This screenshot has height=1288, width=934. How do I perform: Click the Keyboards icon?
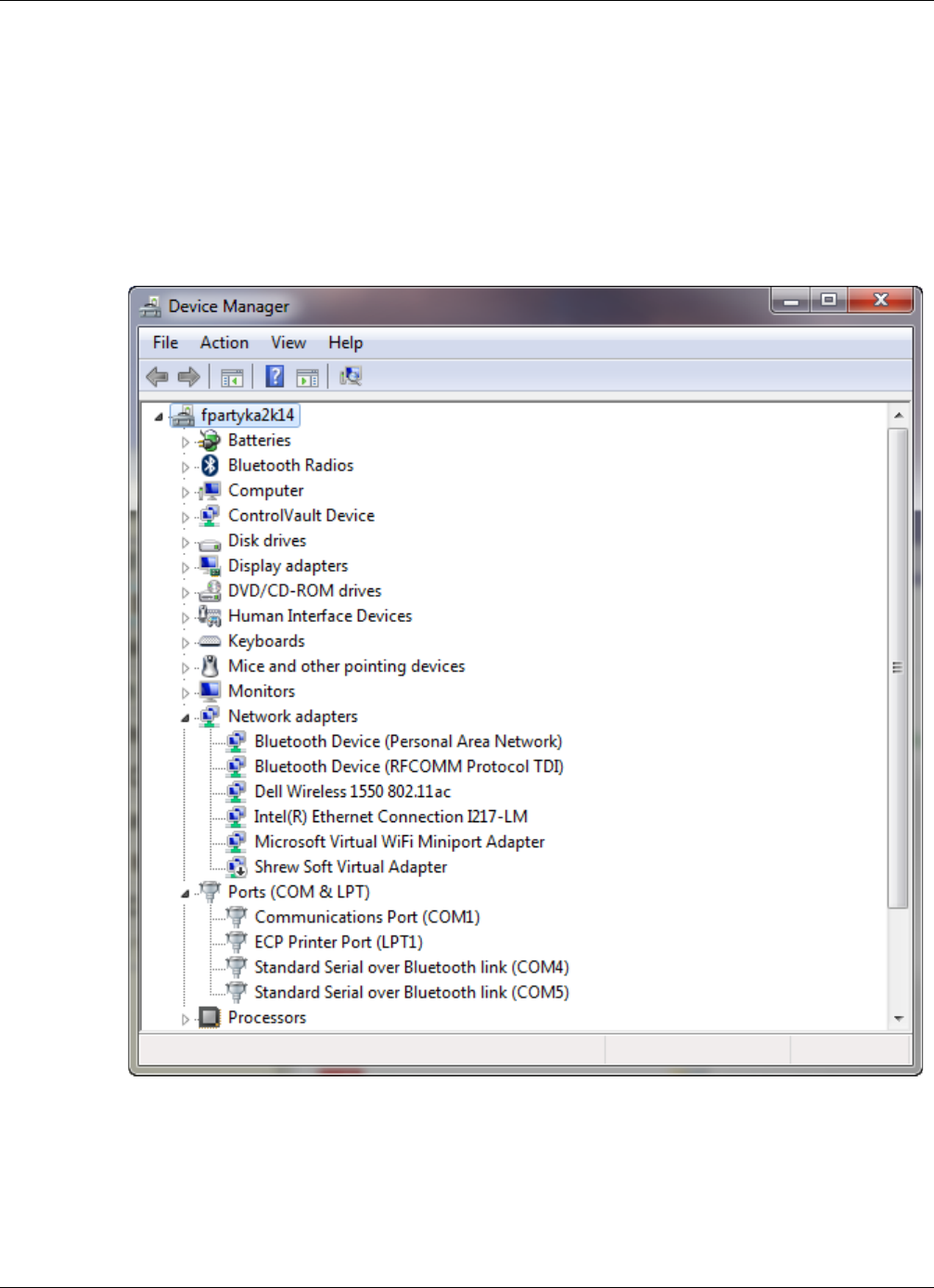(x=211, y=641)
